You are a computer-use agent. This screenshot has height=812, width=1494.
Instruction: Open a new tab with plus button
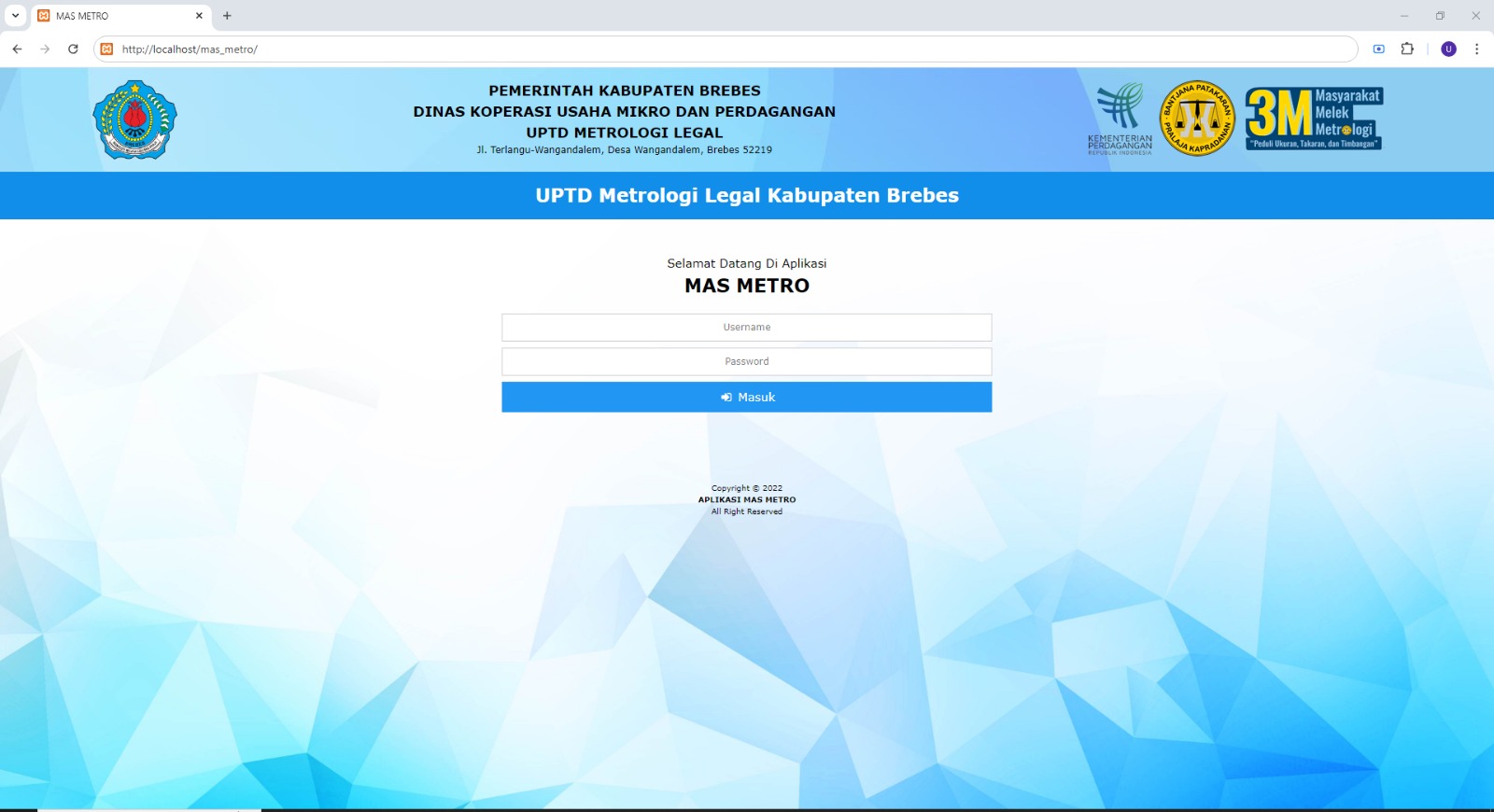click(x=227, y=16)
